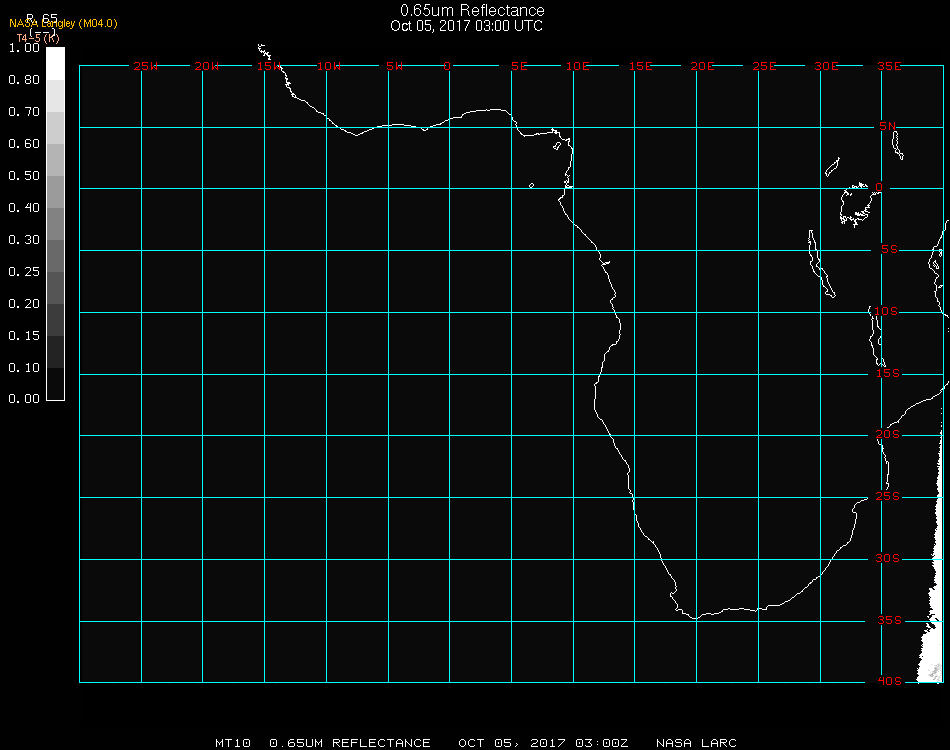Click the 15S latitude label
Screen dimensions: 950x750
[x=888, y=373]
